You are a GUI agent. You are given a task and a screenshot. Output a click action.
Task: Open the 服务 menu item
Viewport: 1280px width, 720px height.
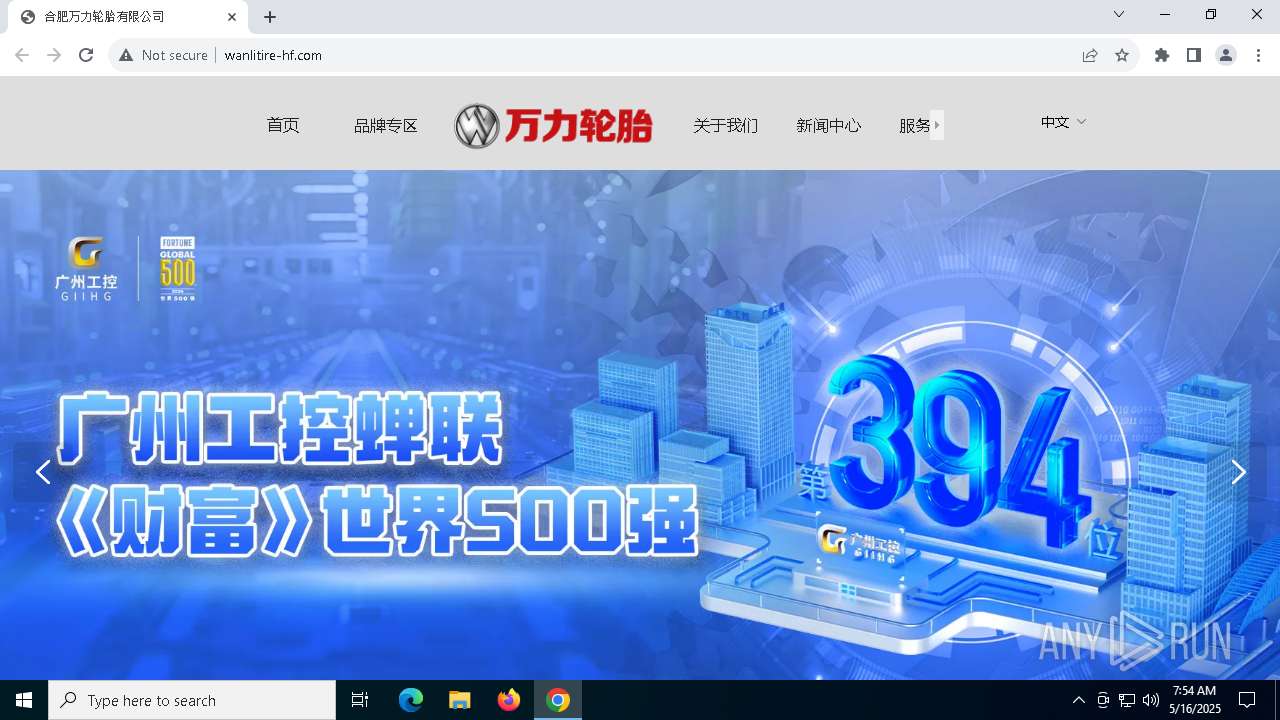(915, 125)
